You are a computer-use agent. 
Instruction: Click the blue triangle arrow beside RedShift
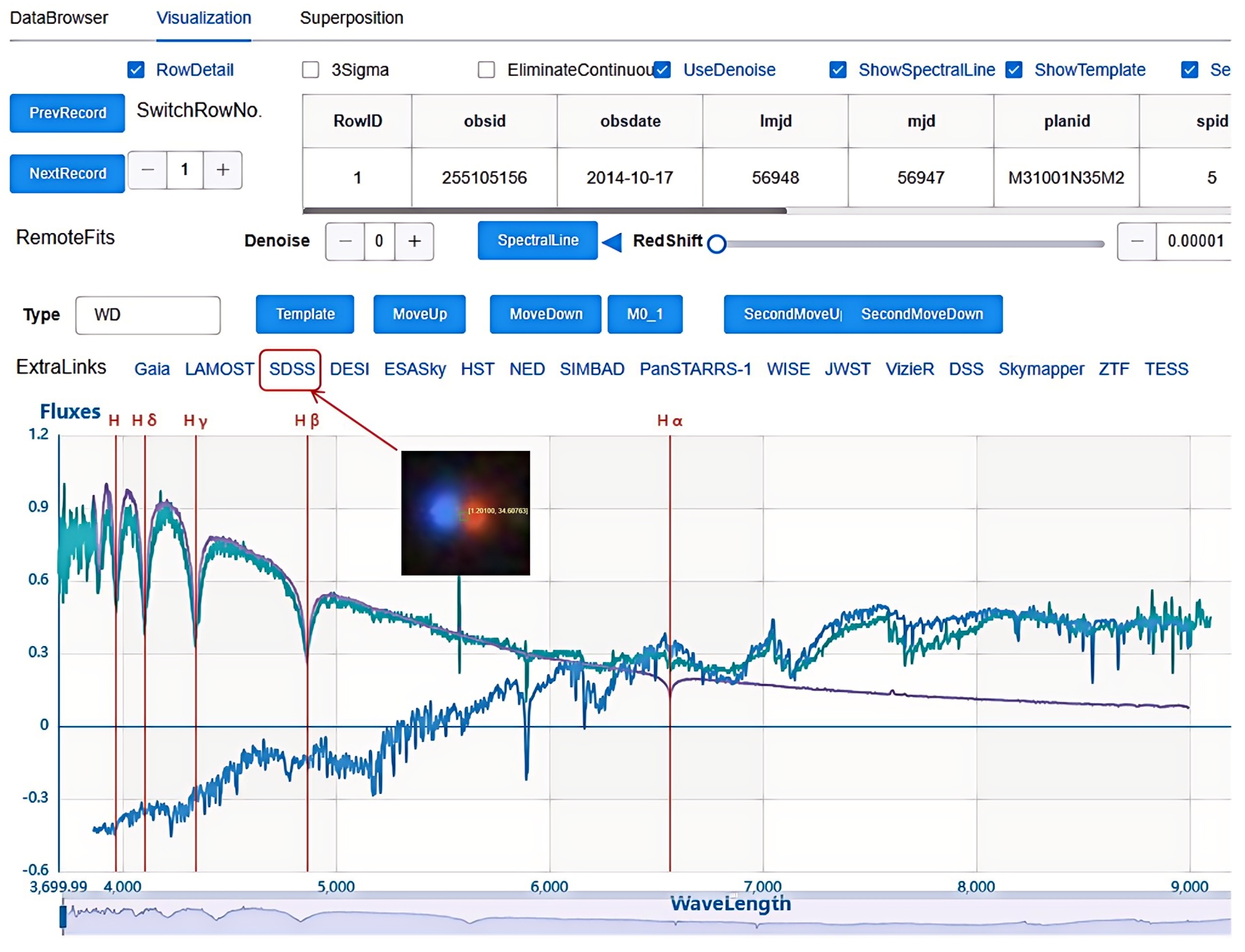[612, 242]
